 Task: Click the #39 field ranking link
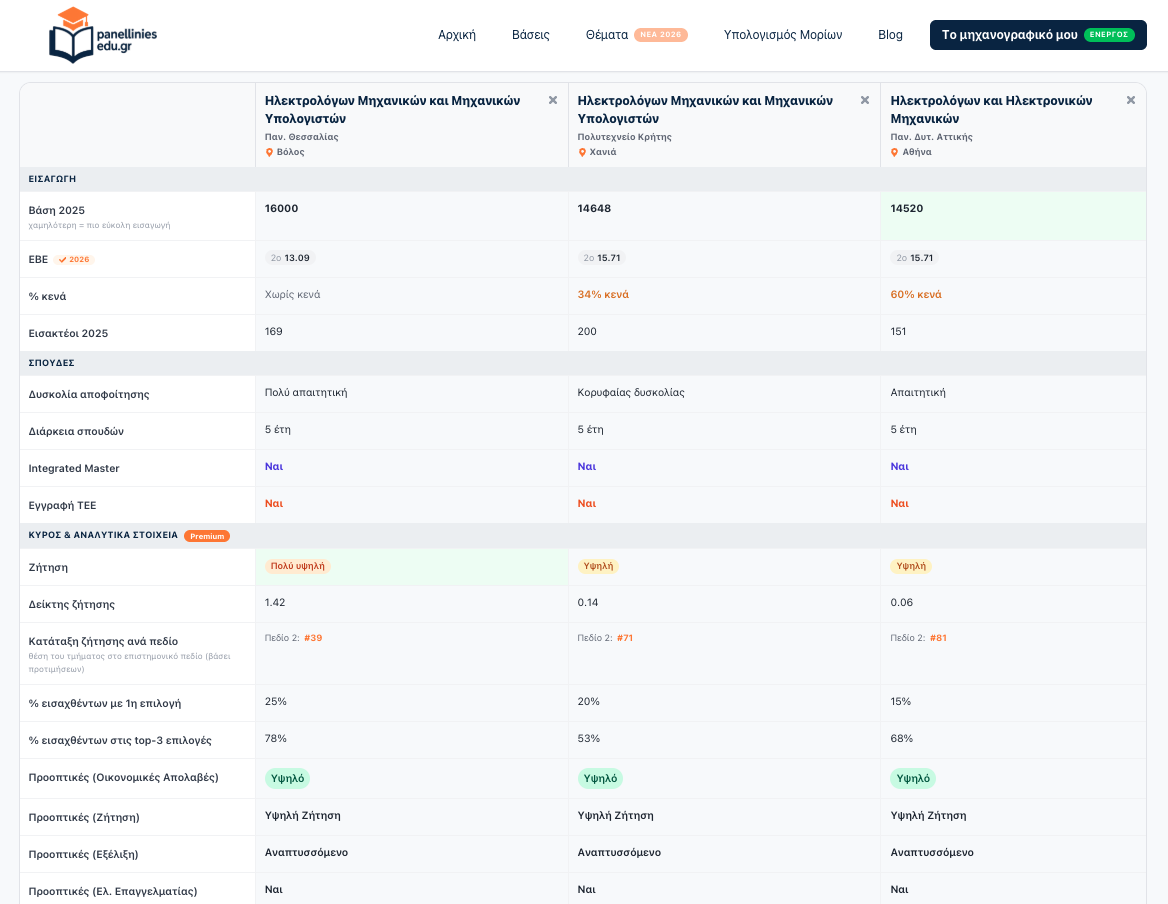[x=313, y=638]
